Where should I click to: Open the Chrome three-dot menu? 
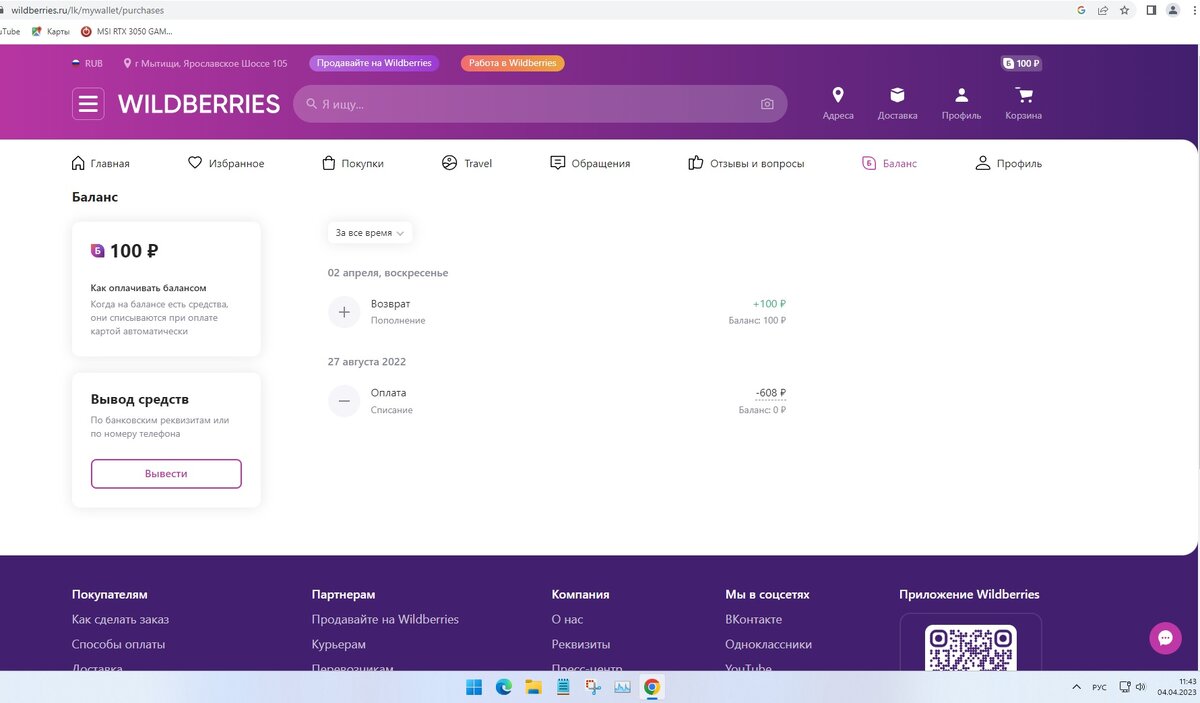[x=1193, y=10]
